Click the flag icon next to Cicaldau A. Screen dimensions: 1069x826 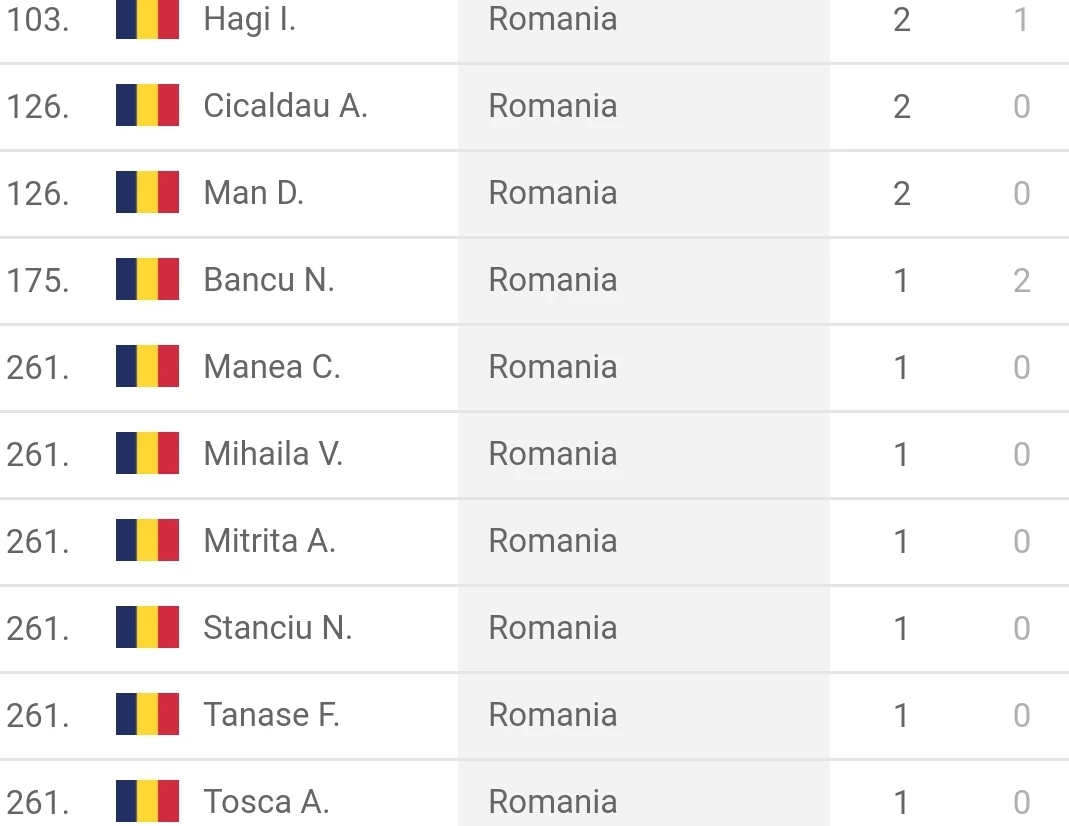point(147,105)
